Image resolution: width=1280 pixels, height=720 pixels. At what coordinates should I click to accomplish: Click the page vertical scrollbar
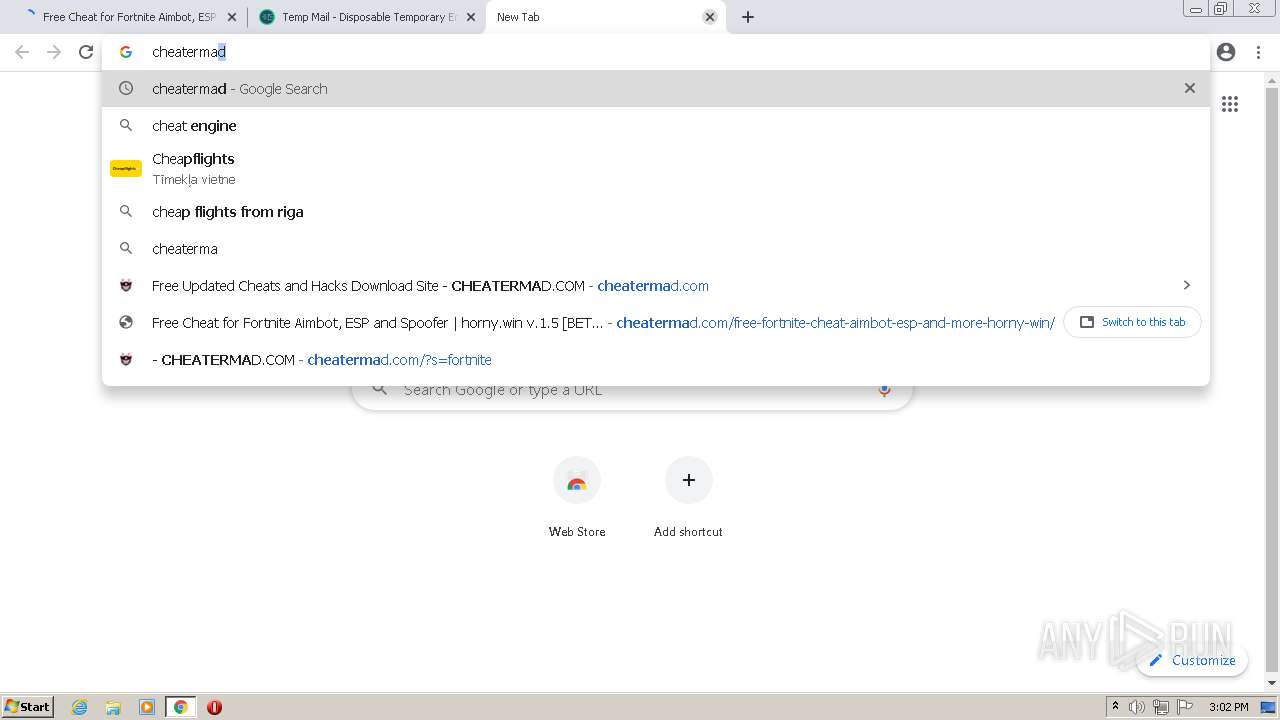click(x=1272, y=380)
